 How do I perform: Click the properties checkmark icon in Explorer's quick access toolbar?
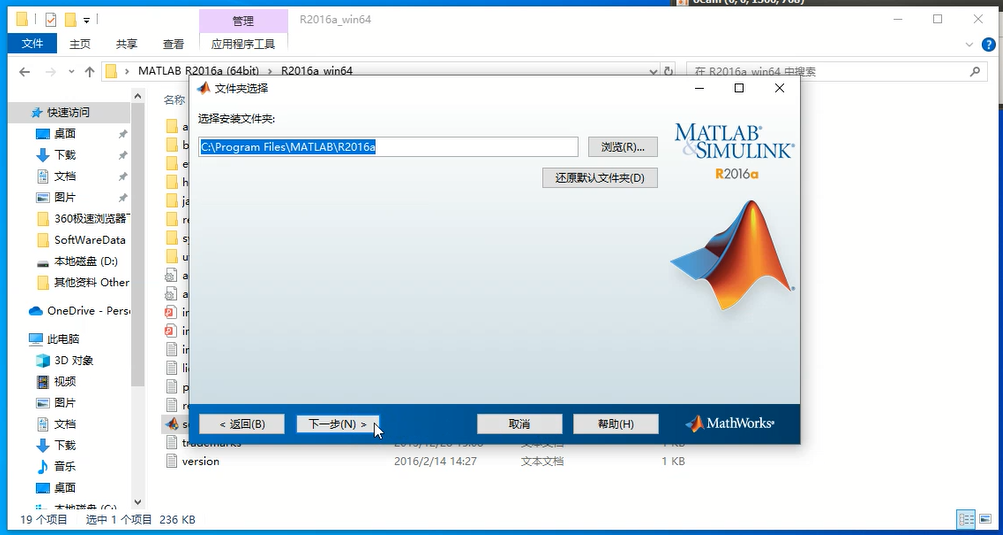pyautogui.click(x=51, y=20)
